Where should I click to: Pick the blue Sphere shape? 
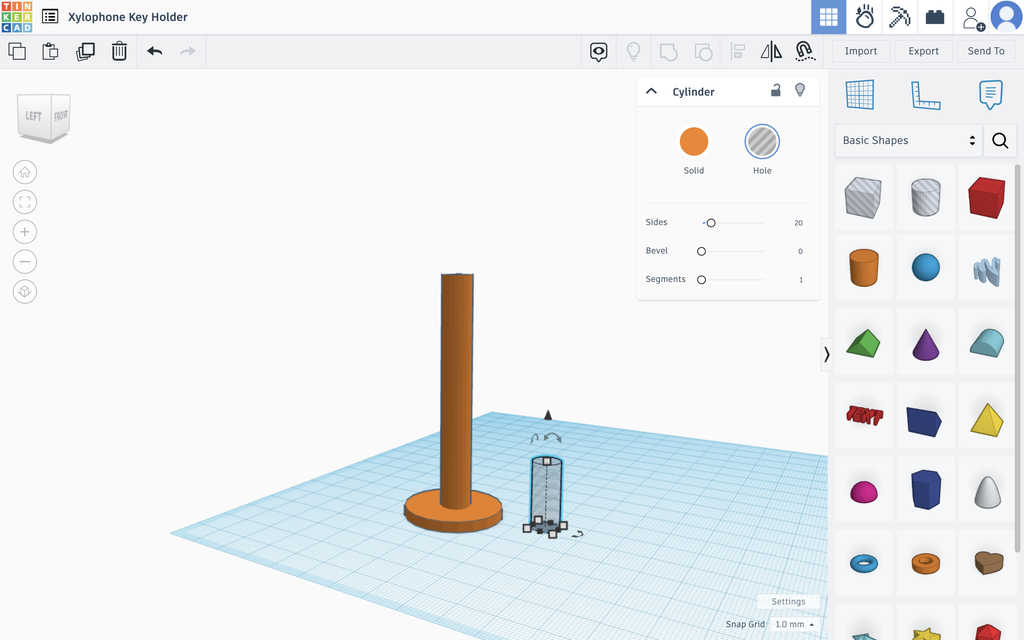tap(925, 267)
